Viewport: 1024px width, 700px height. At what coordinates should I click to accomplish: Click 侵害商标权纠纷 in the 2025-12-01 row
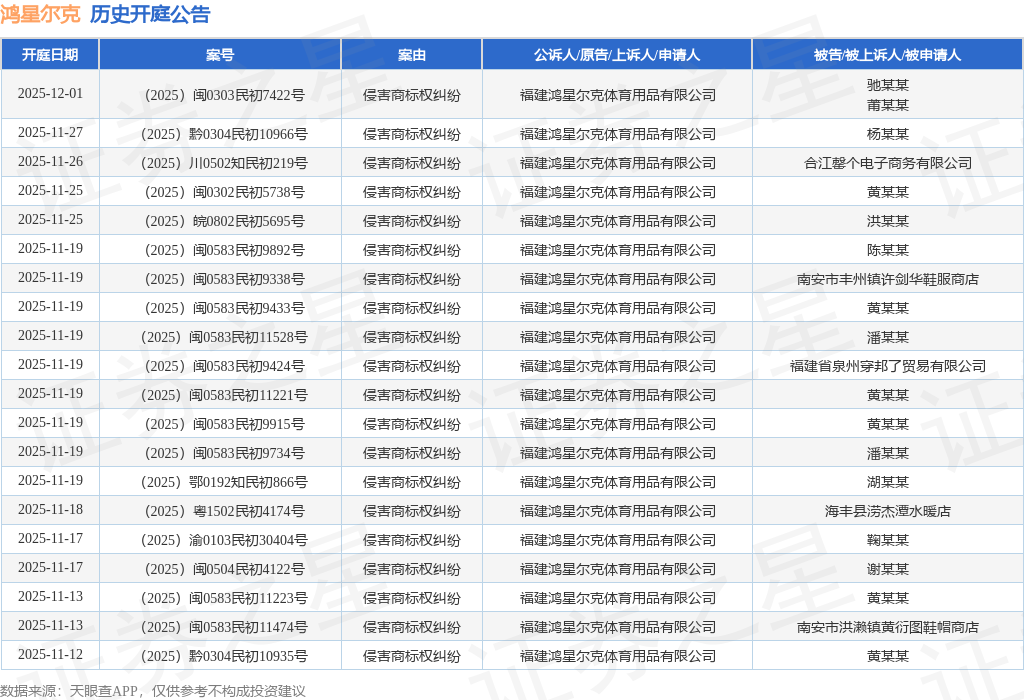[x=411, y=95]
